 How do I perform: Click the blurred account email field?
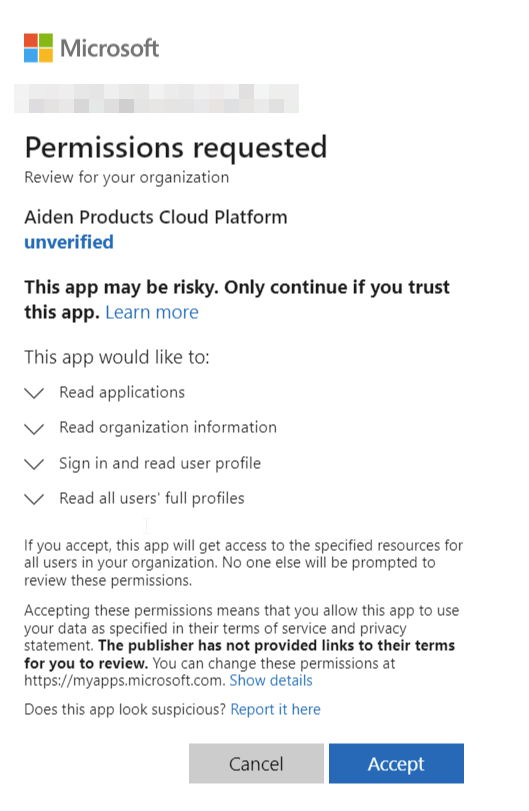pyautogui.click(x=156, y=98)
